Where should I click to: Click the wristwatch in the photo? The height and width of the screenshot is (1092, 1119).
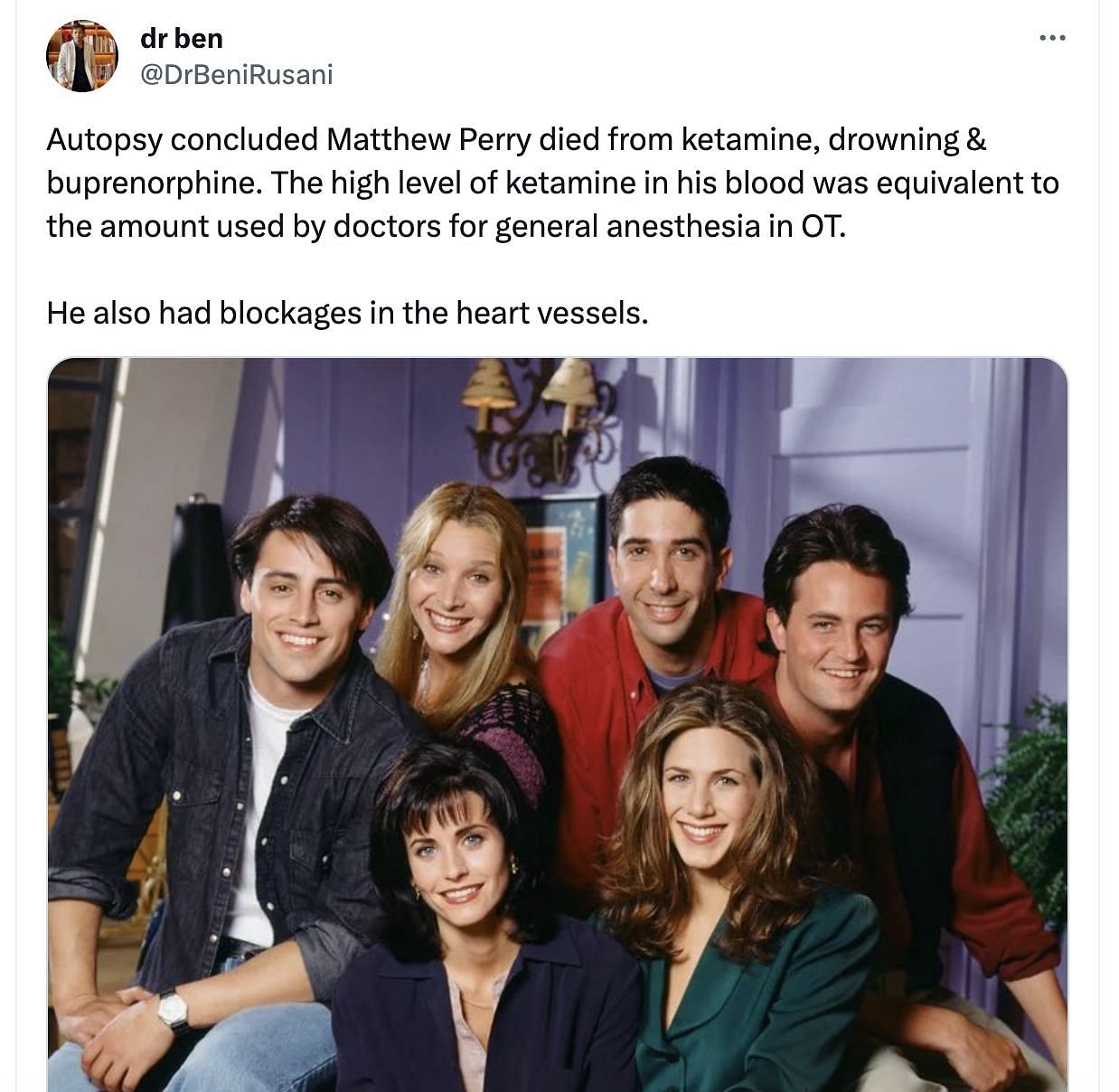[173, 1012]
